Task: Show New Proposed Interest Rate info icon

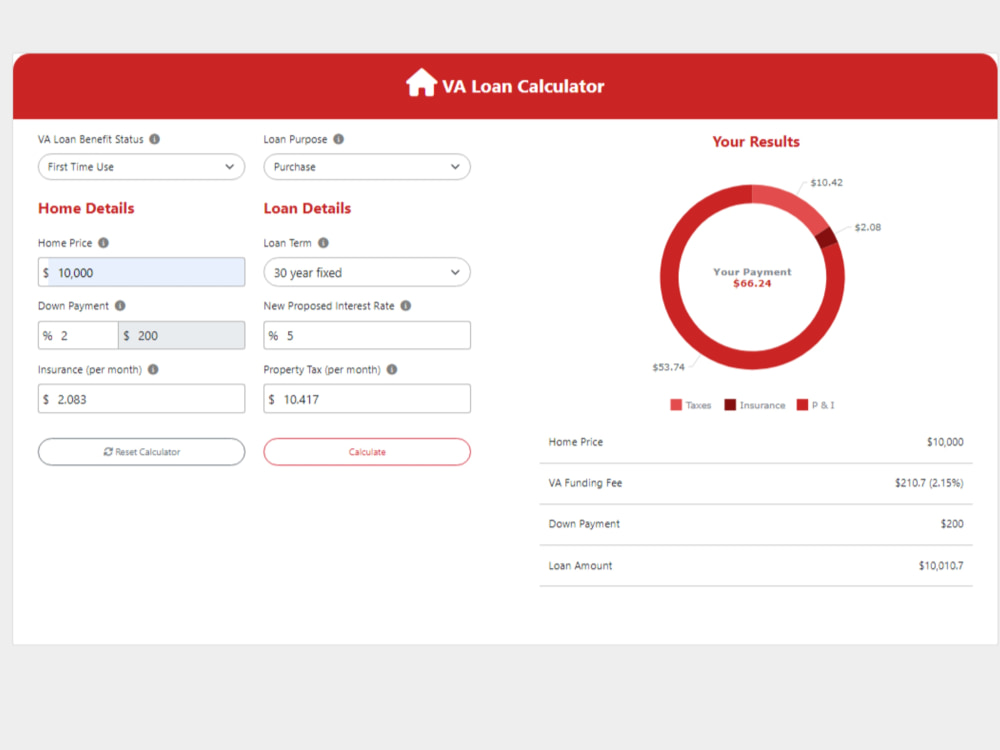Action: tap(406, 305)
